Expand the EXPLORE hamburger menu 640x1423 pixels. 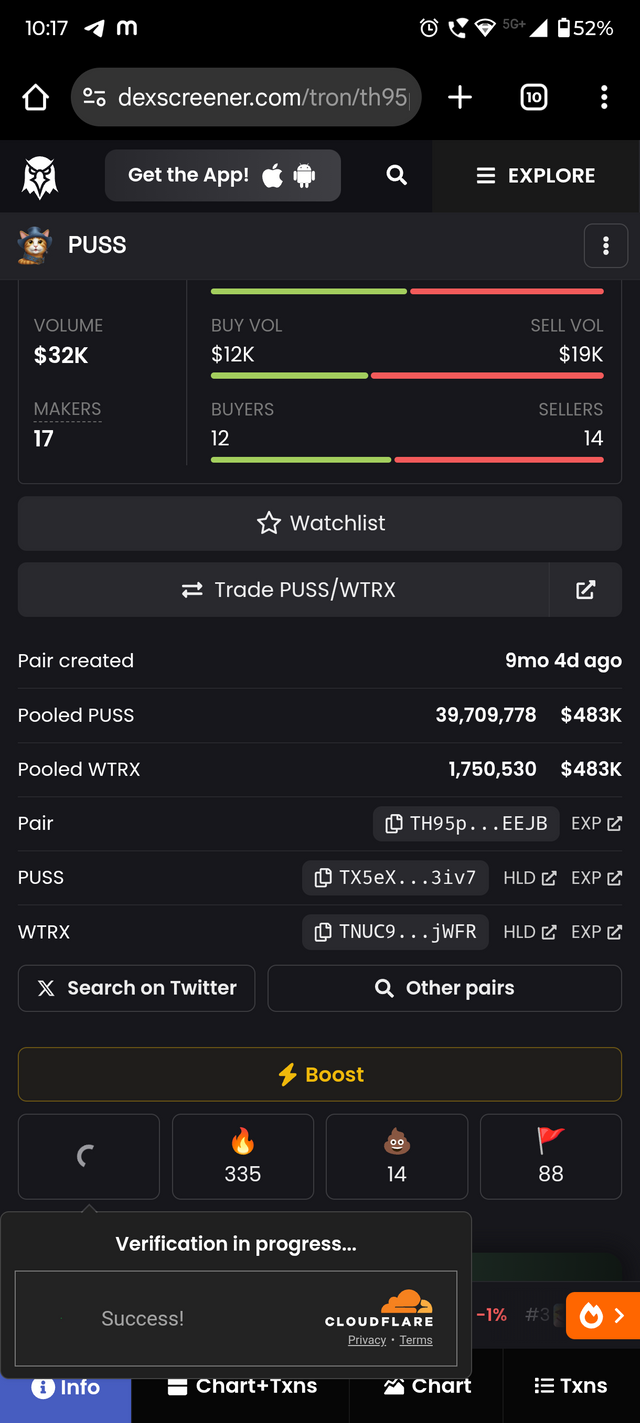pos(536,176)
